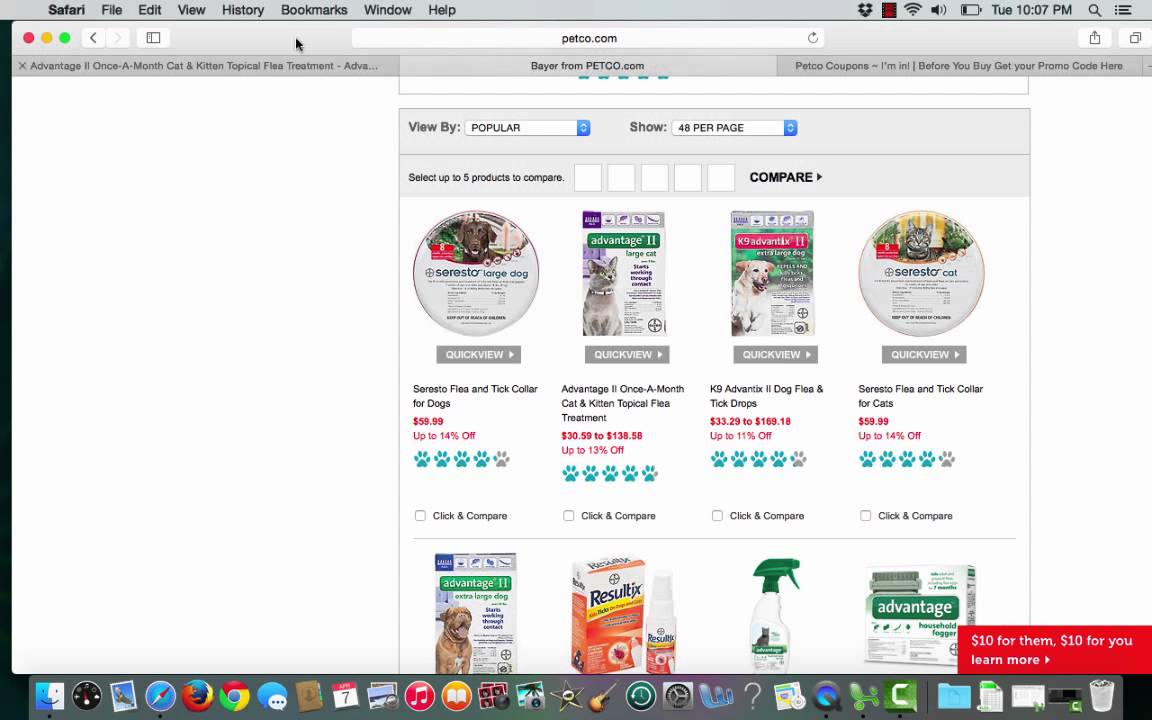Open Time Machine from the Dock
Viewport: 1152px width, 720px height.
[x=641, y=696]
